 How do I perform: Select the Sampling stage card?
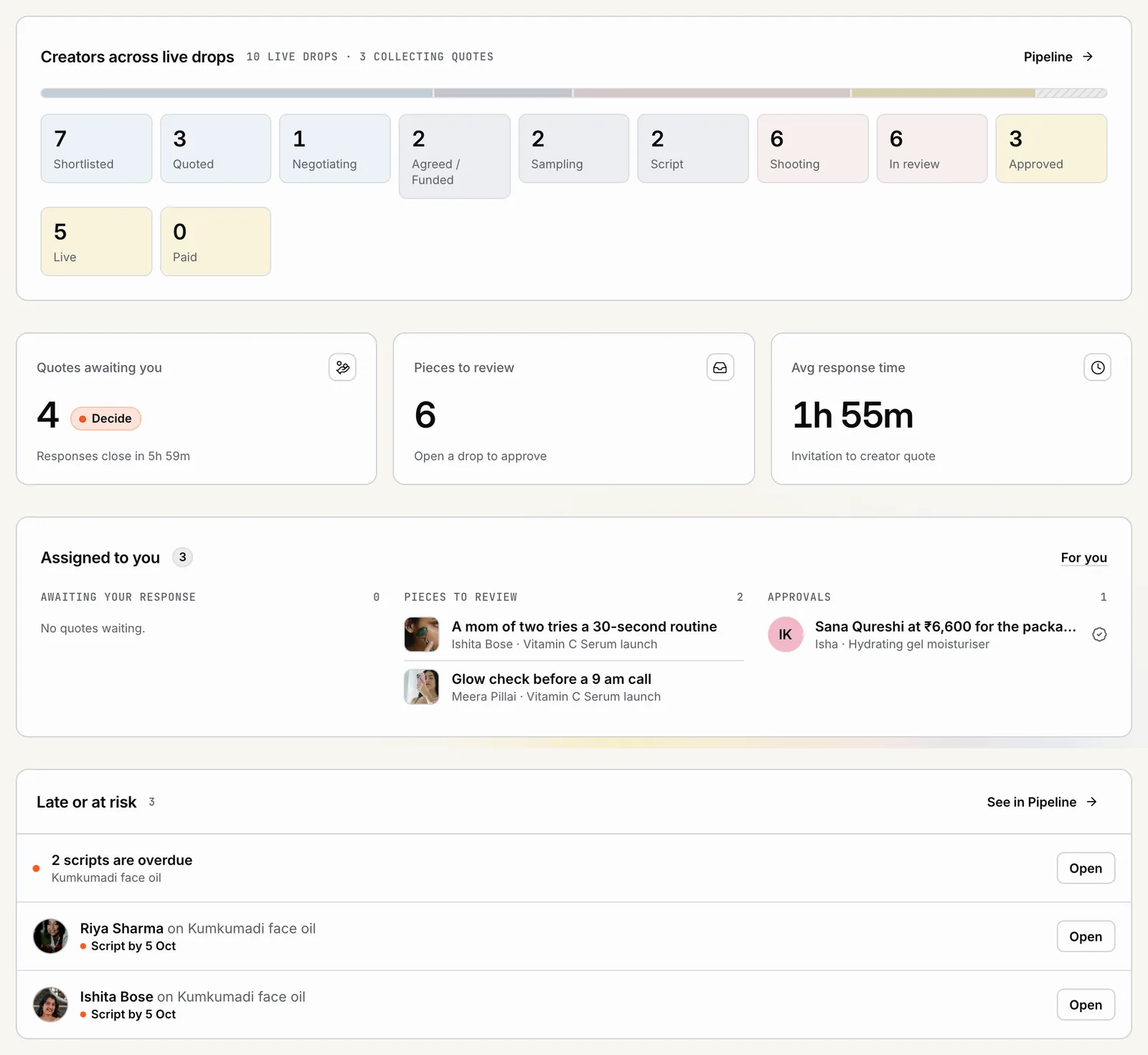coord(574,149)
